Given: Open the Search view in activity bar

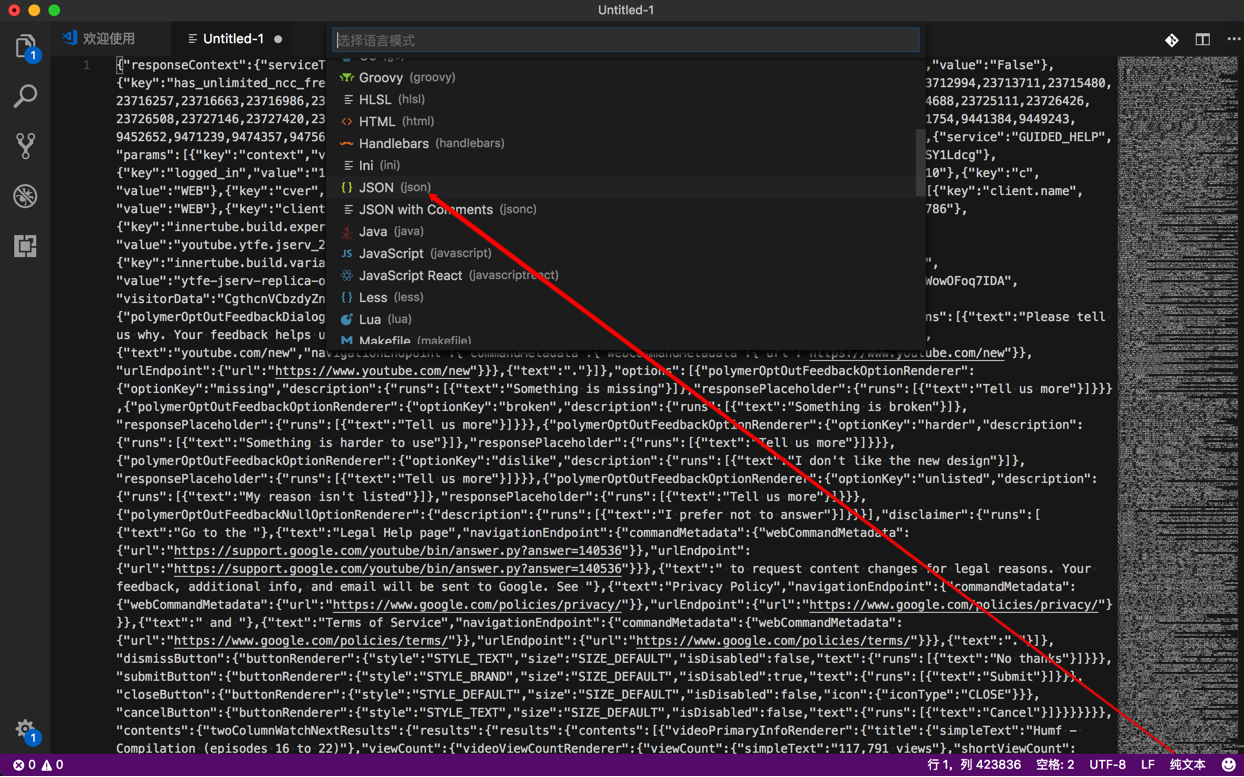Looking at the screenshot, I should coord(25,96).
